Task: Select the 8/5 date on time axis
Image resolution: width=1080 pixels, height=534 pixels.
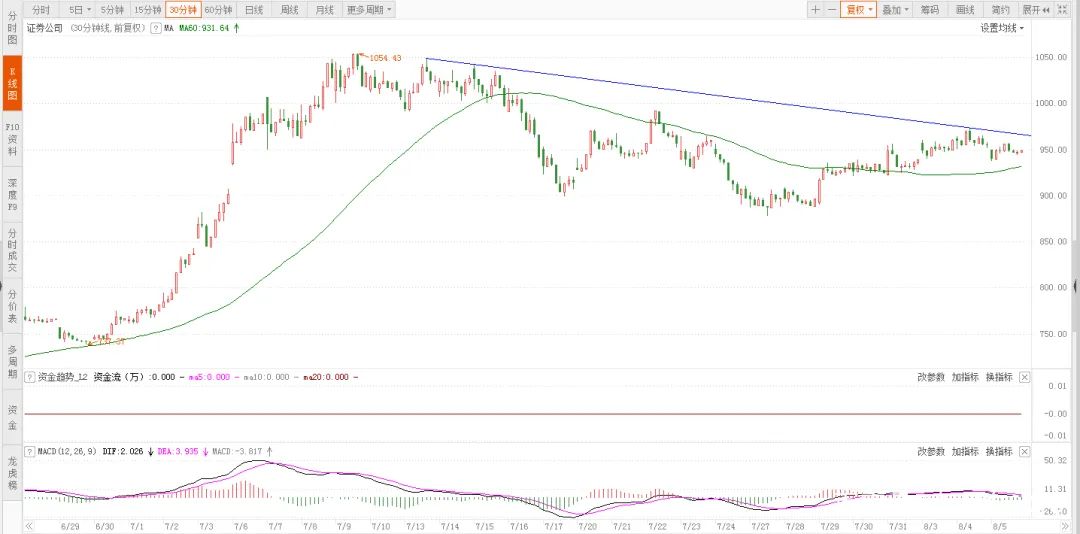Action: click(999, 526)
